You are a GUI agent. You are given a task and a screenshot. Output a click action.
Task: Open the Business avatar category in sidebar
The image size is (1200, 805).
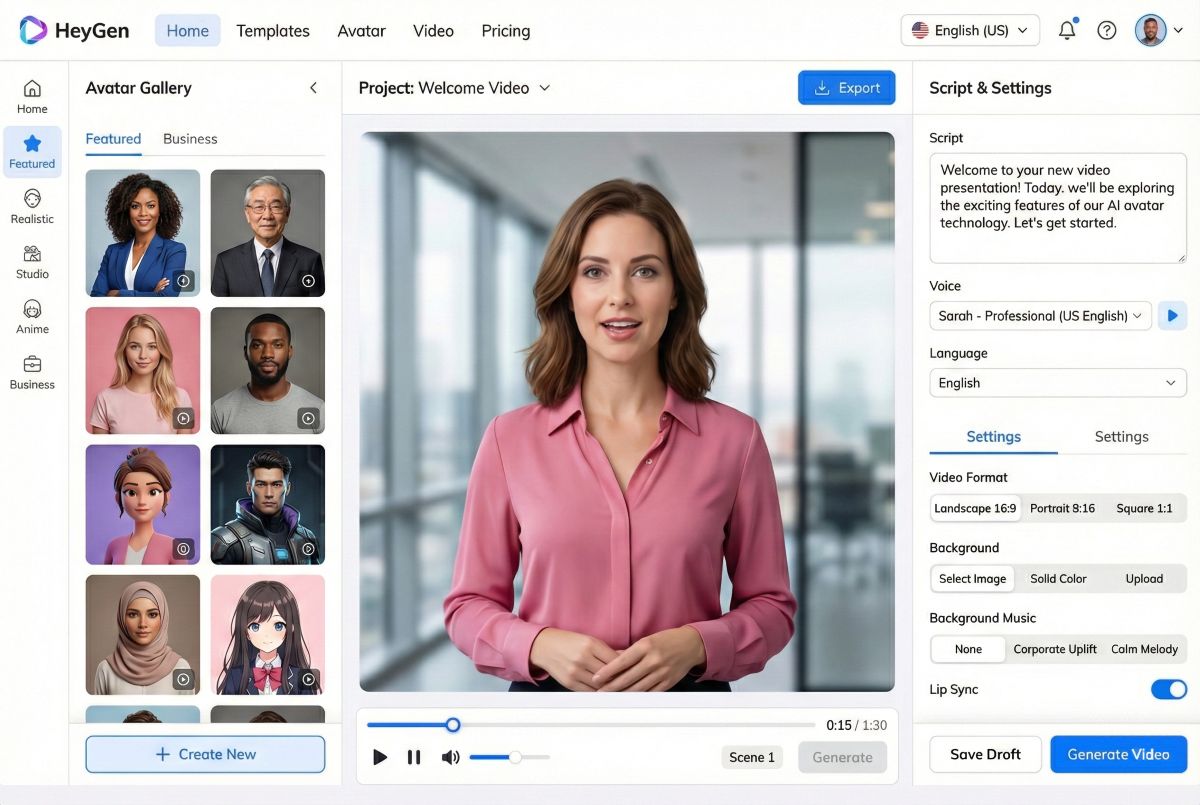click(x=32, y=372)
